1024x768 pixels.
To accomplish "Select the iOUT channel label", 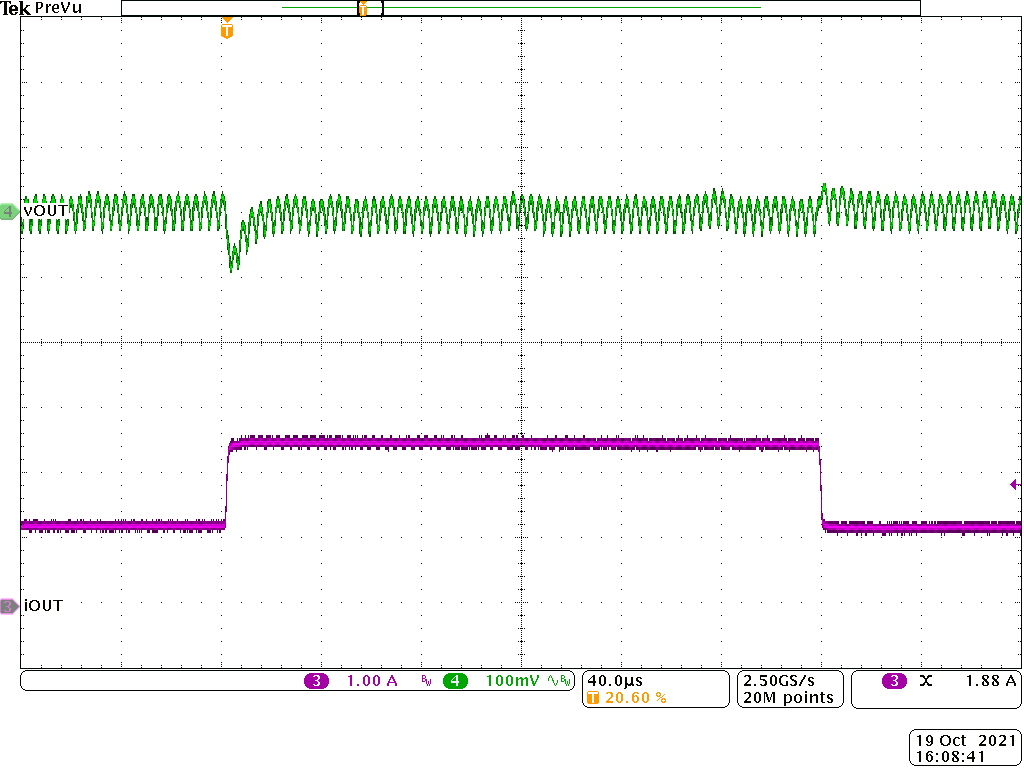I will point(44,605).
